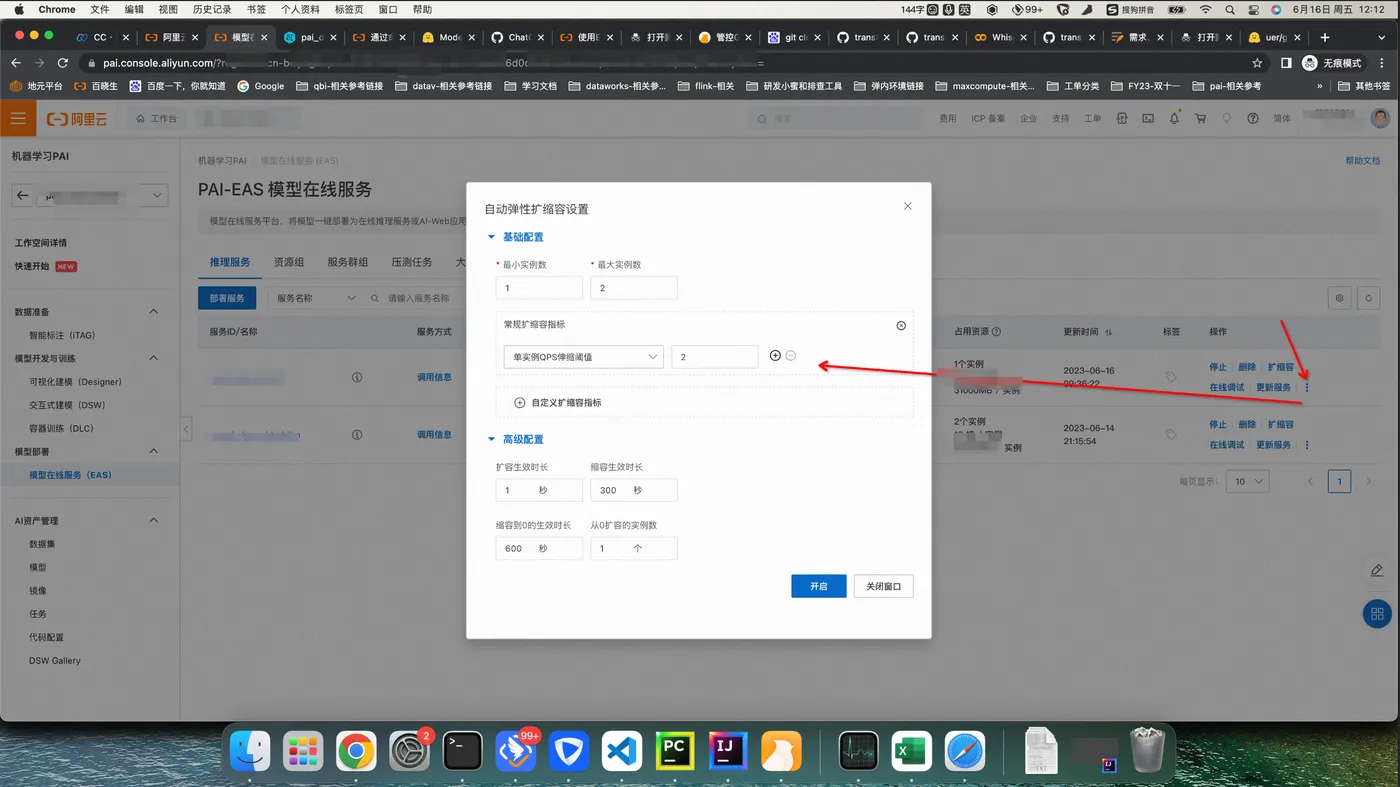Open more actions for the 2个实例 service
Image resolution: width=1400 pixels, height=787 pixels.
coord(1307,445)
